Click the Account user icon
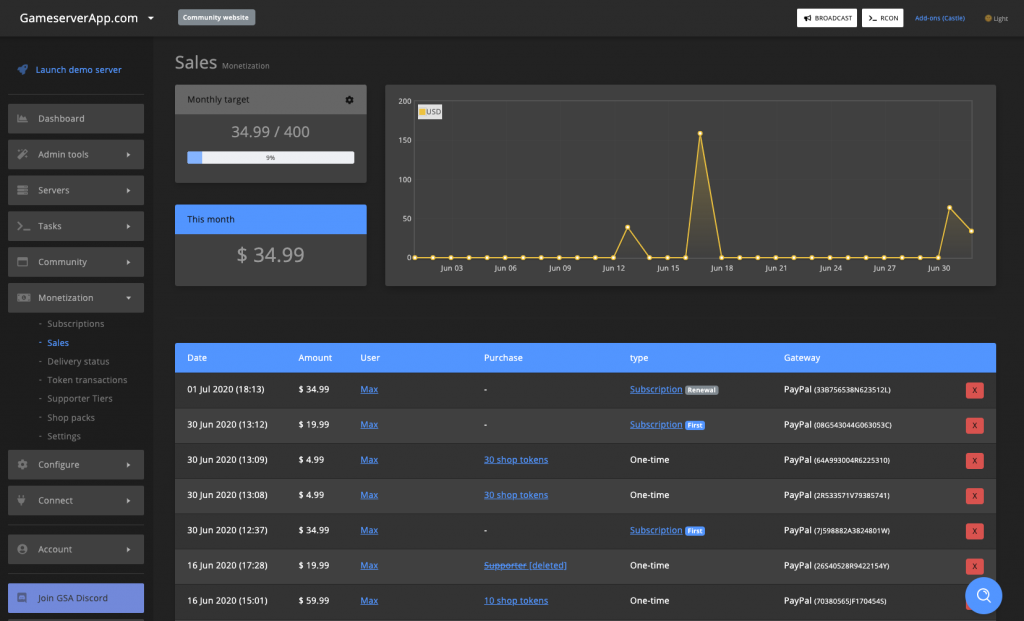Image resolution: width=1024 pixels, height=621 pixels. coord(23,549)
